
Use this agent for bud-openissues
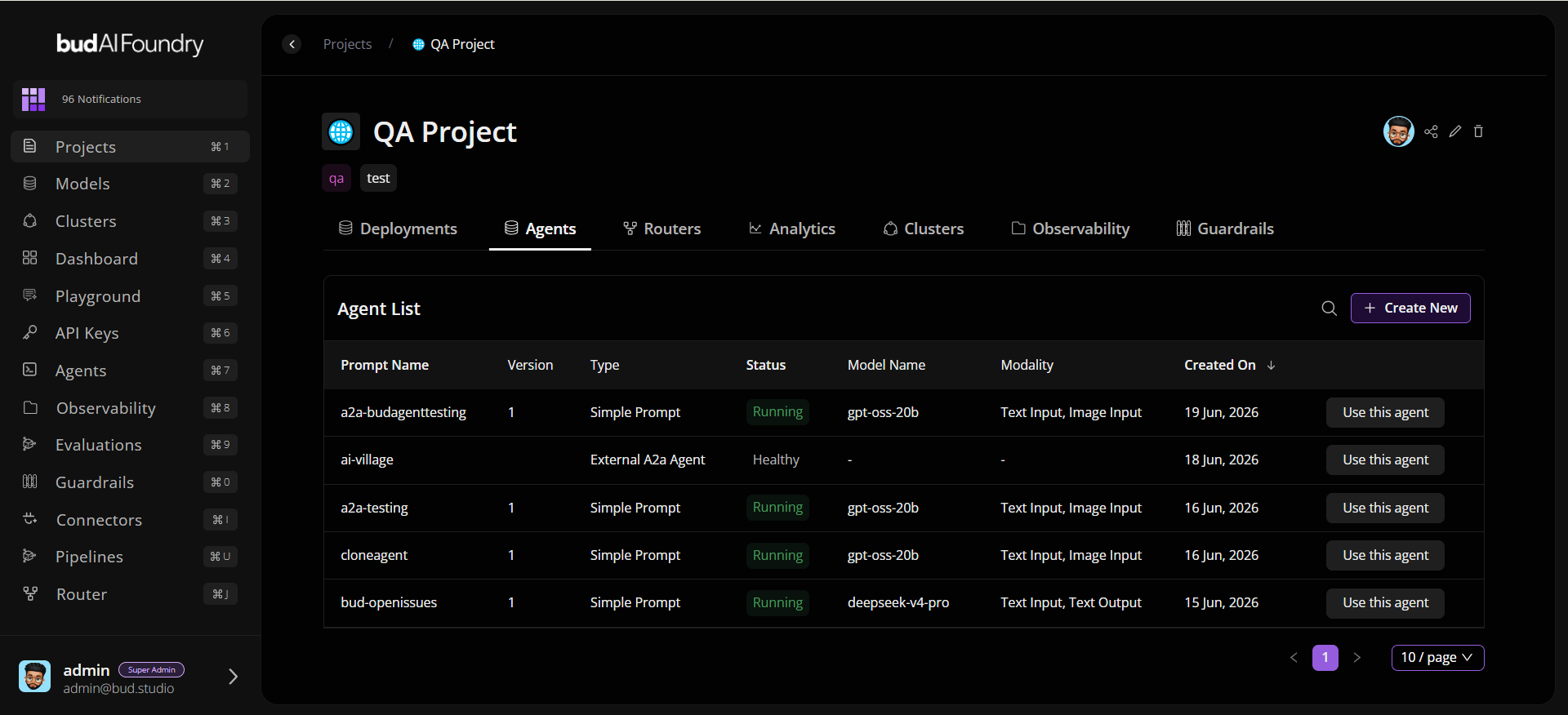tap(1385, 603)
